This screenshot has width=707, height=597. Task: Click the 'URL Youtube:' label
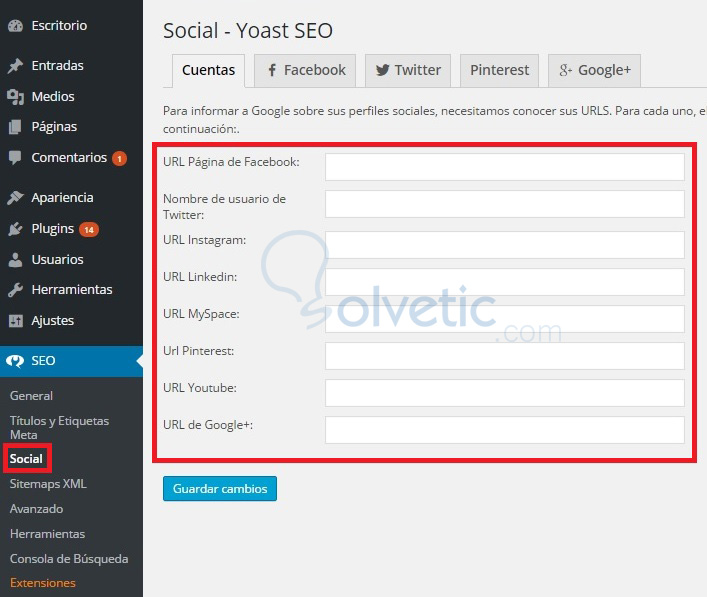coord(200,388)
